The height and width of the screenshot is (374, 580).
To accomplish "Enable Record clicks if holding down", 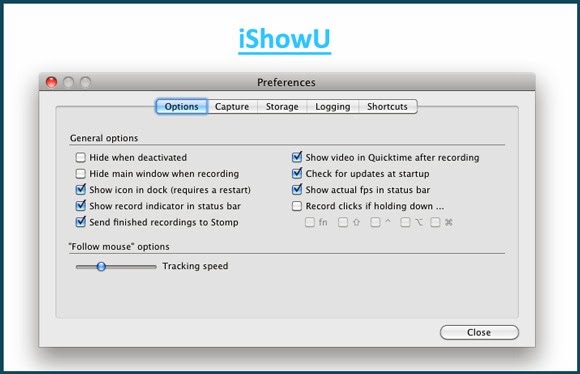I will 297,206.
